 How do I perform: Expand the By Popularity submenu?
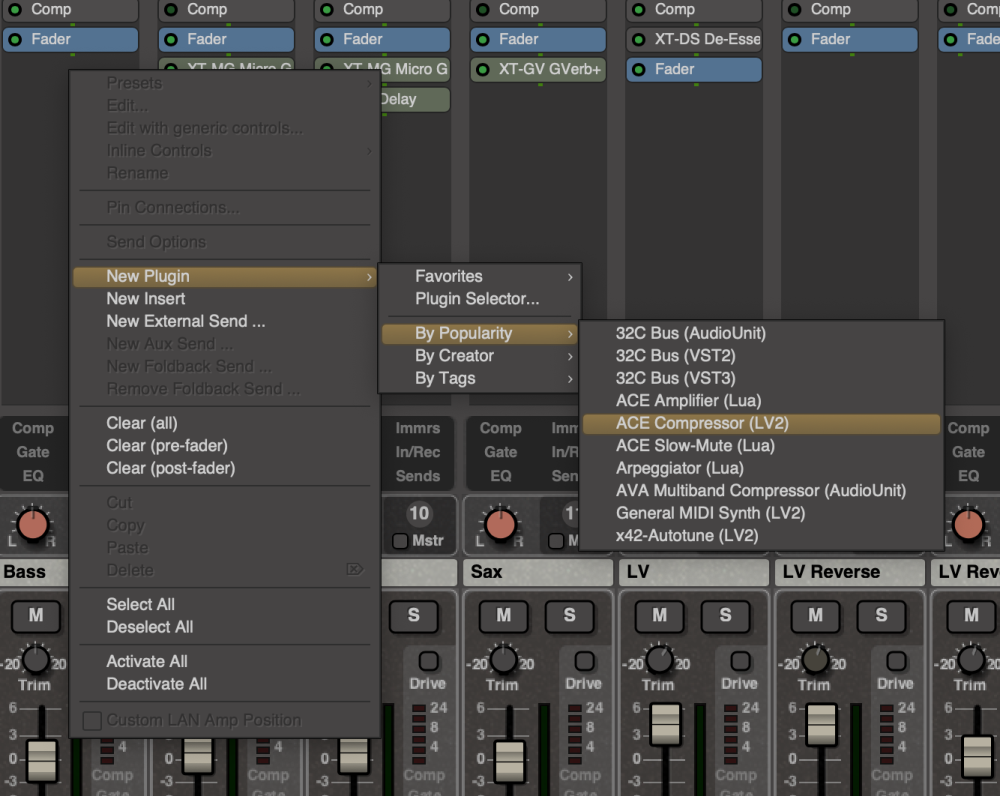tap(480, 333)
